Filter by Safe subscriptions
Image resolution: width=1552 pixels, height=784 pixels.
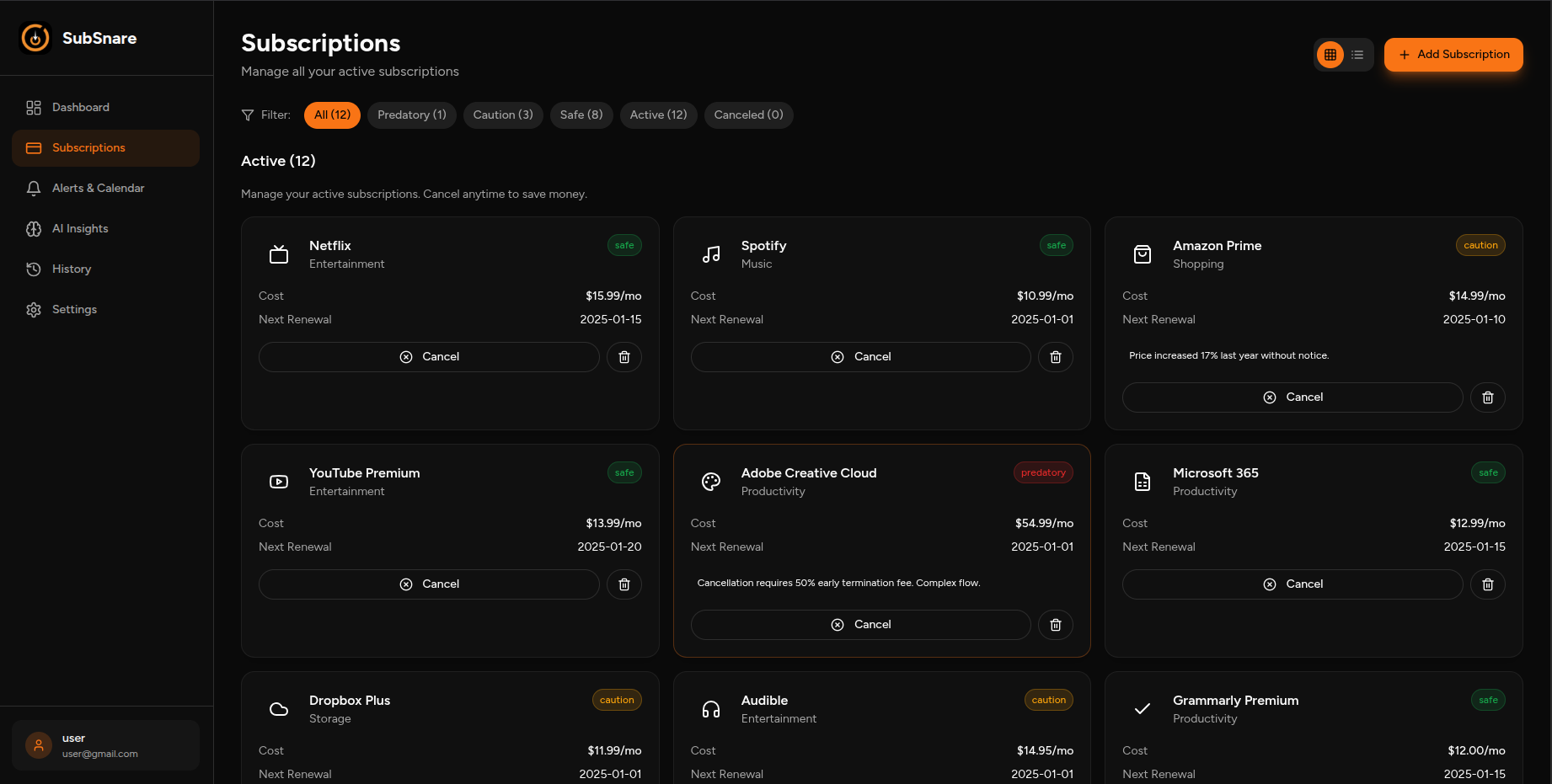coord(581,115)
